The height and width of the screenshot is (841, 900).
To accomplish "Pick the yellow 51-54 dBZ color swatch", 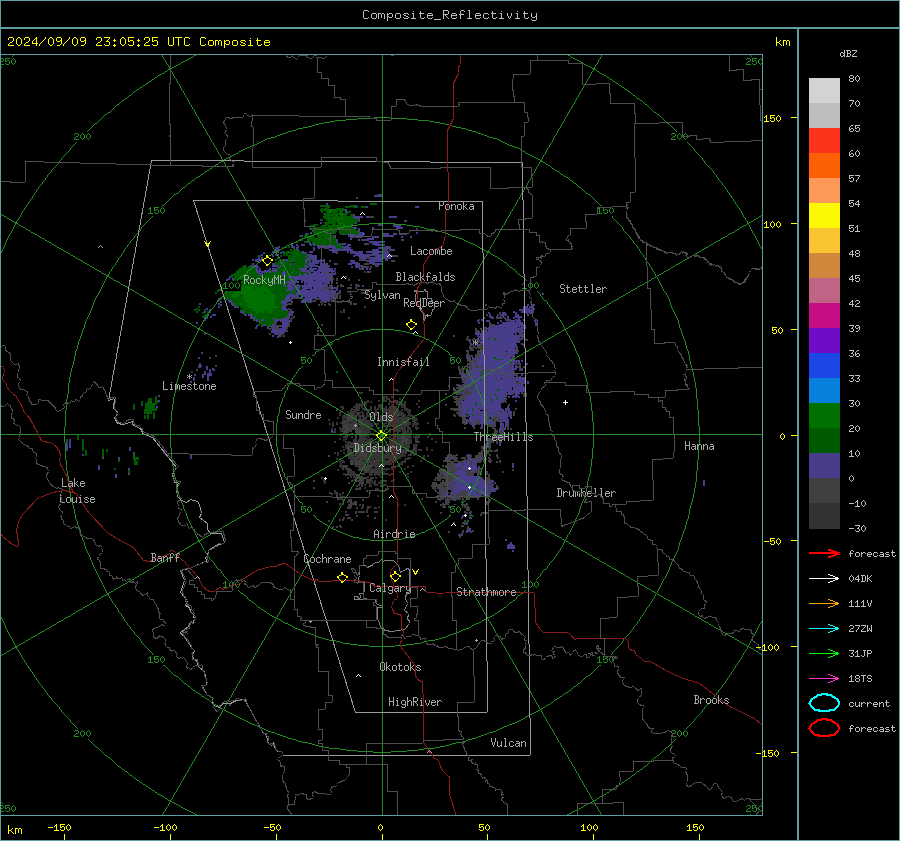I will coord(824,216).
